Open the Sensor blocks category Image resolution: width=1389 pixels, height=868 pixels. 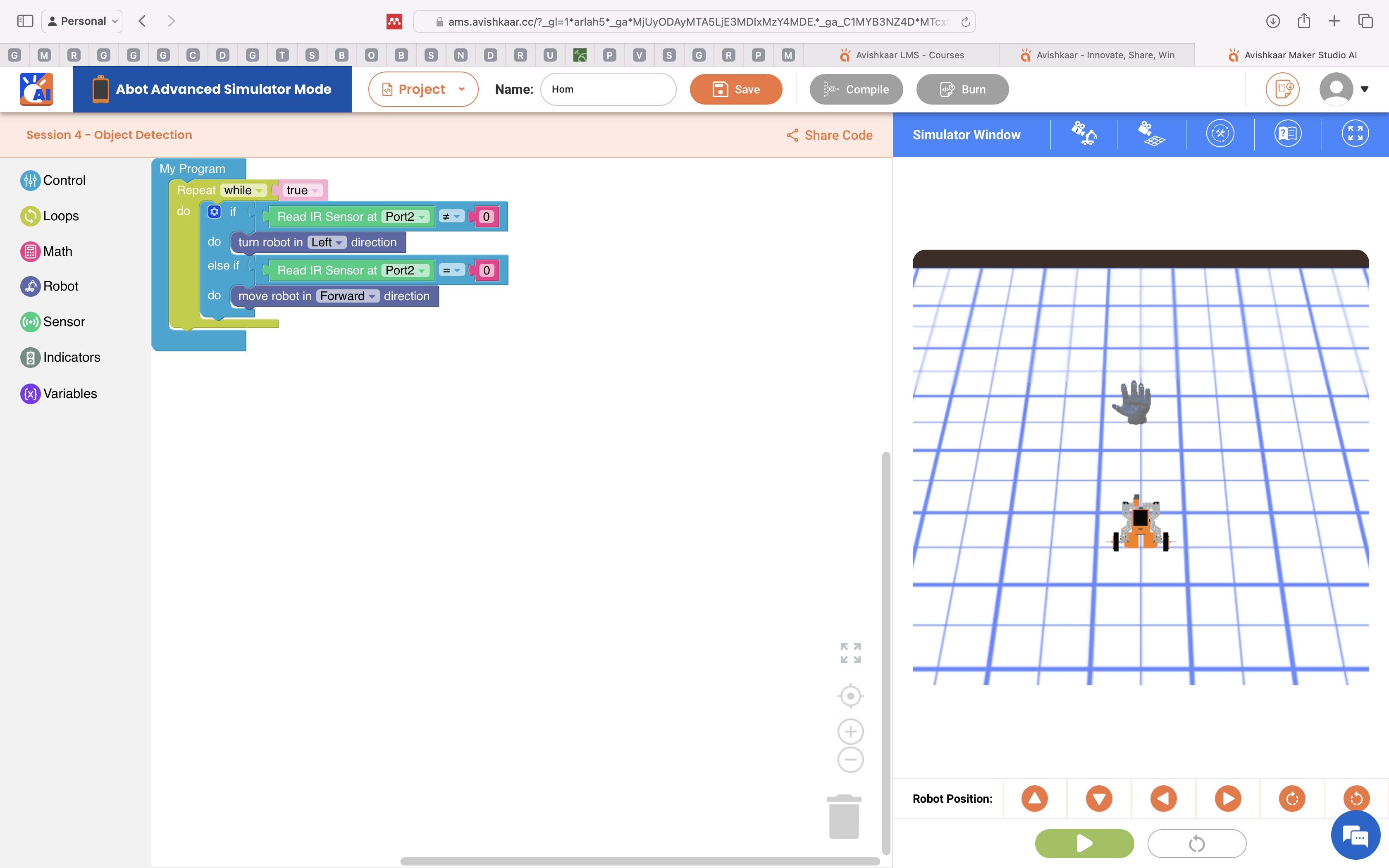[x=64, y=322]
